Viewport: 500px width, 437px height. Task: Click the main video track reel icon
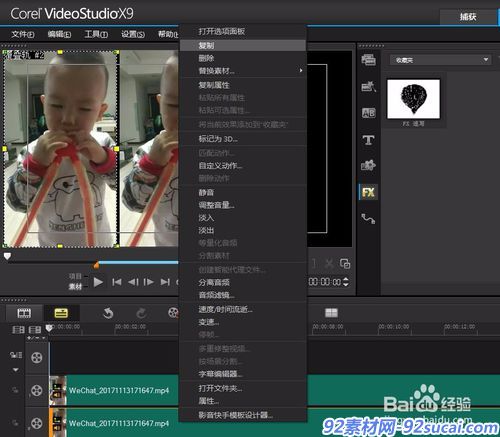click(x=37, y=358)
